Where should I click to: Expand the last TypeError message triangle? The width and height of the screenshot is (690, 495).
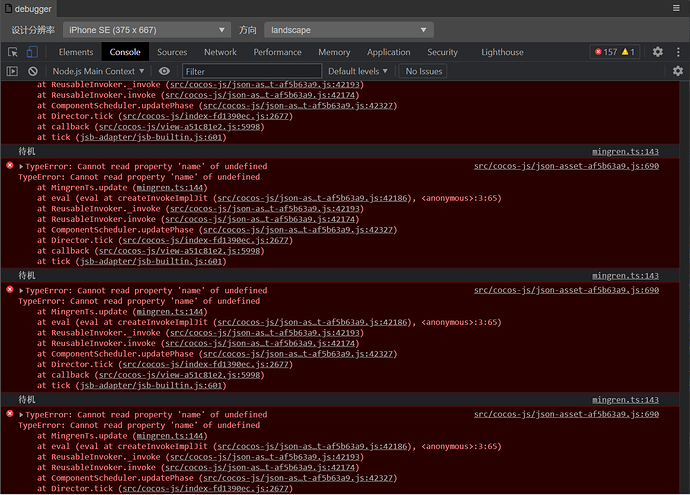[21, 414]
